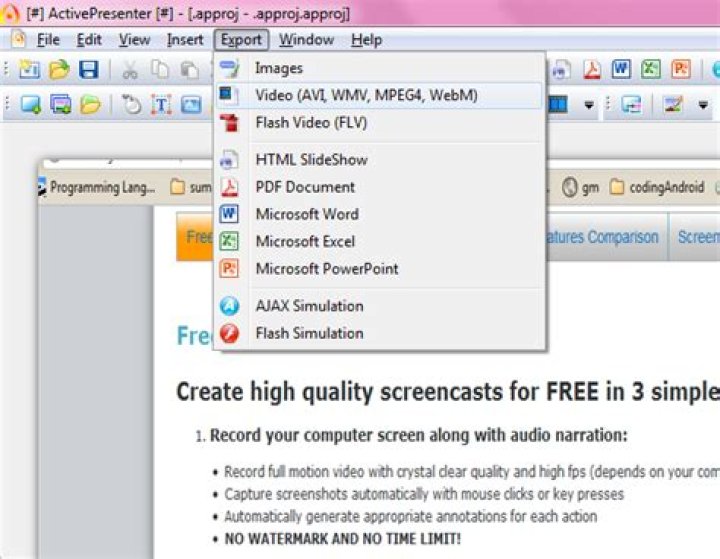Choose Microsoft PowerPoint export option
Image resolution: width=720 pixels, height=559 pixels.
tap(380, 269)
